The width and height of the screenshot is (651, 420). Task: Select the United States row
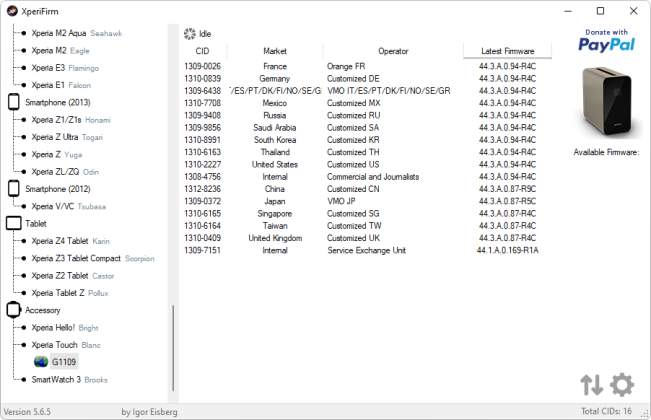pos(367,164)
